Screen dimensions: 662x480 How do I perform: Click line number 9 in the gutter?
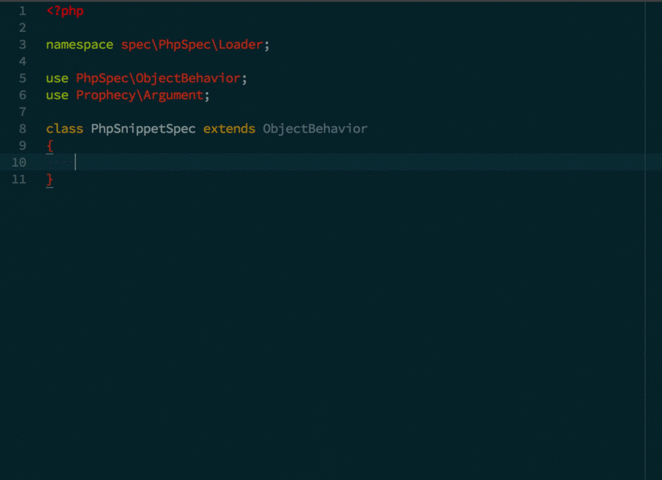(x=23, y=146)
